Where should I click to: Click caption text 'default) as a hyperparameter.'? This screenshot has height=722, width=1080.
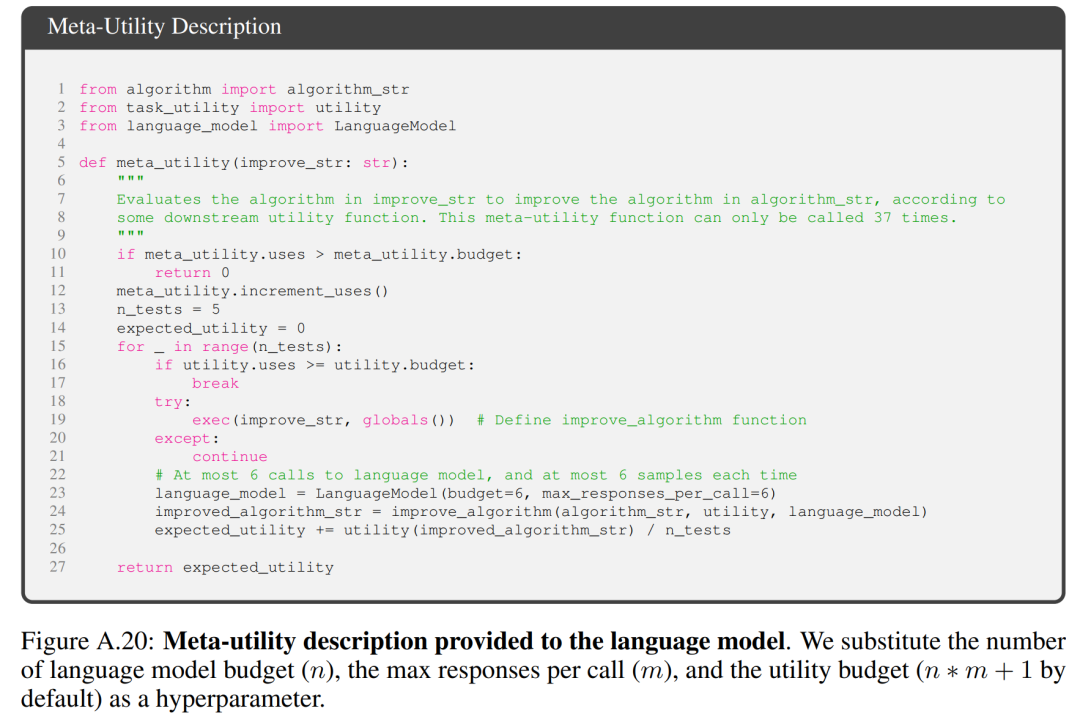coord(172,699)
